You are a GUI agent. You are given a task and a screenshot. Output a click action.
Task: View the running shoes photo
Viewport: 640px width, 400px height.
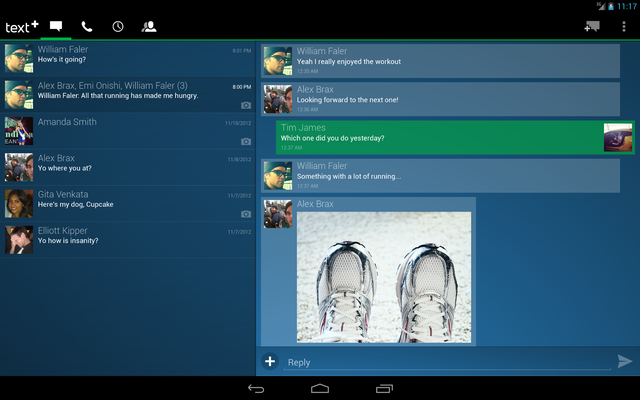pos(384,276)
